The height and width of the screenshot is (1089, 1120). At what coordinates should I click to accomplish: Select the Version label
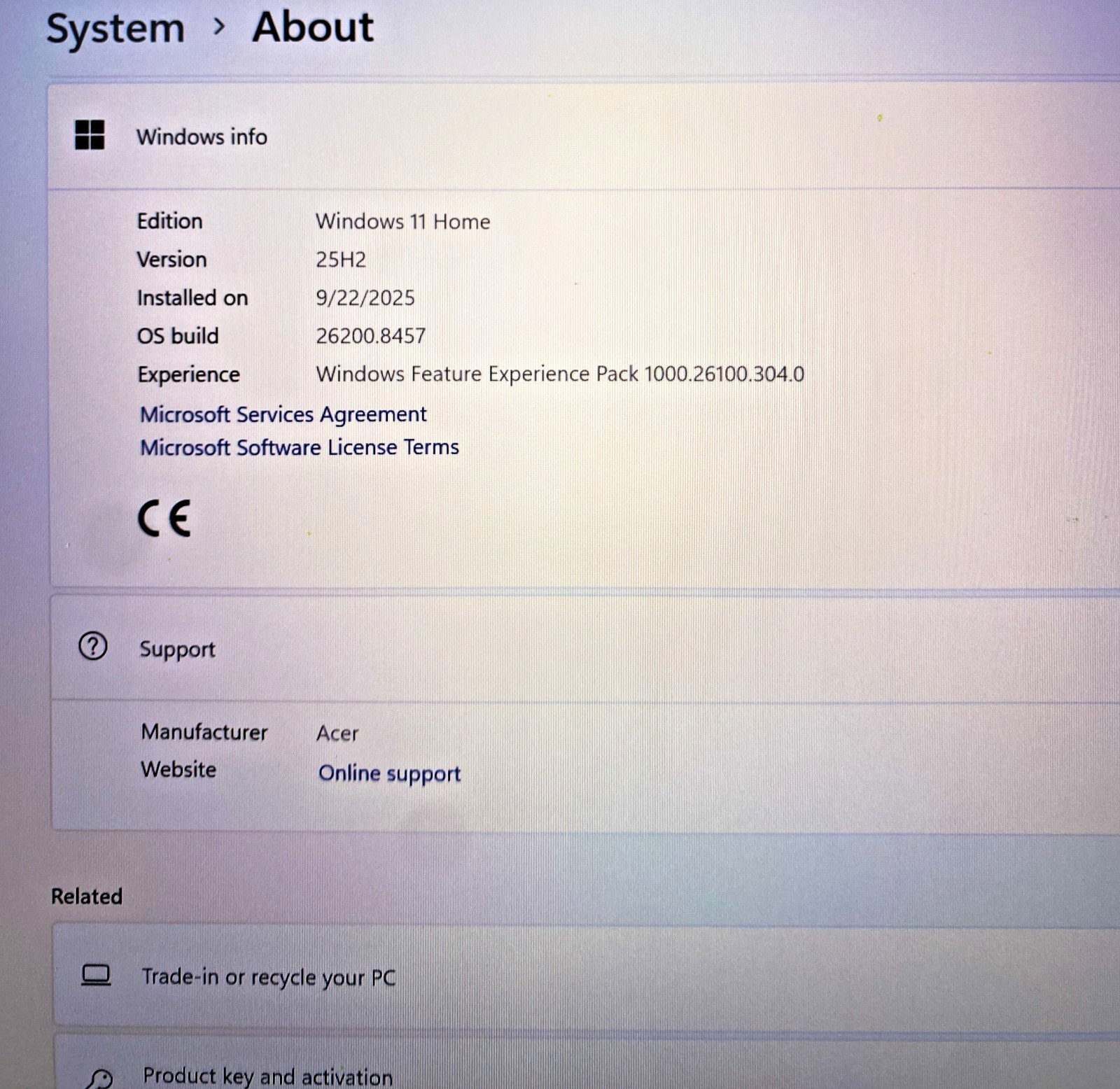[x=171, y=260]
